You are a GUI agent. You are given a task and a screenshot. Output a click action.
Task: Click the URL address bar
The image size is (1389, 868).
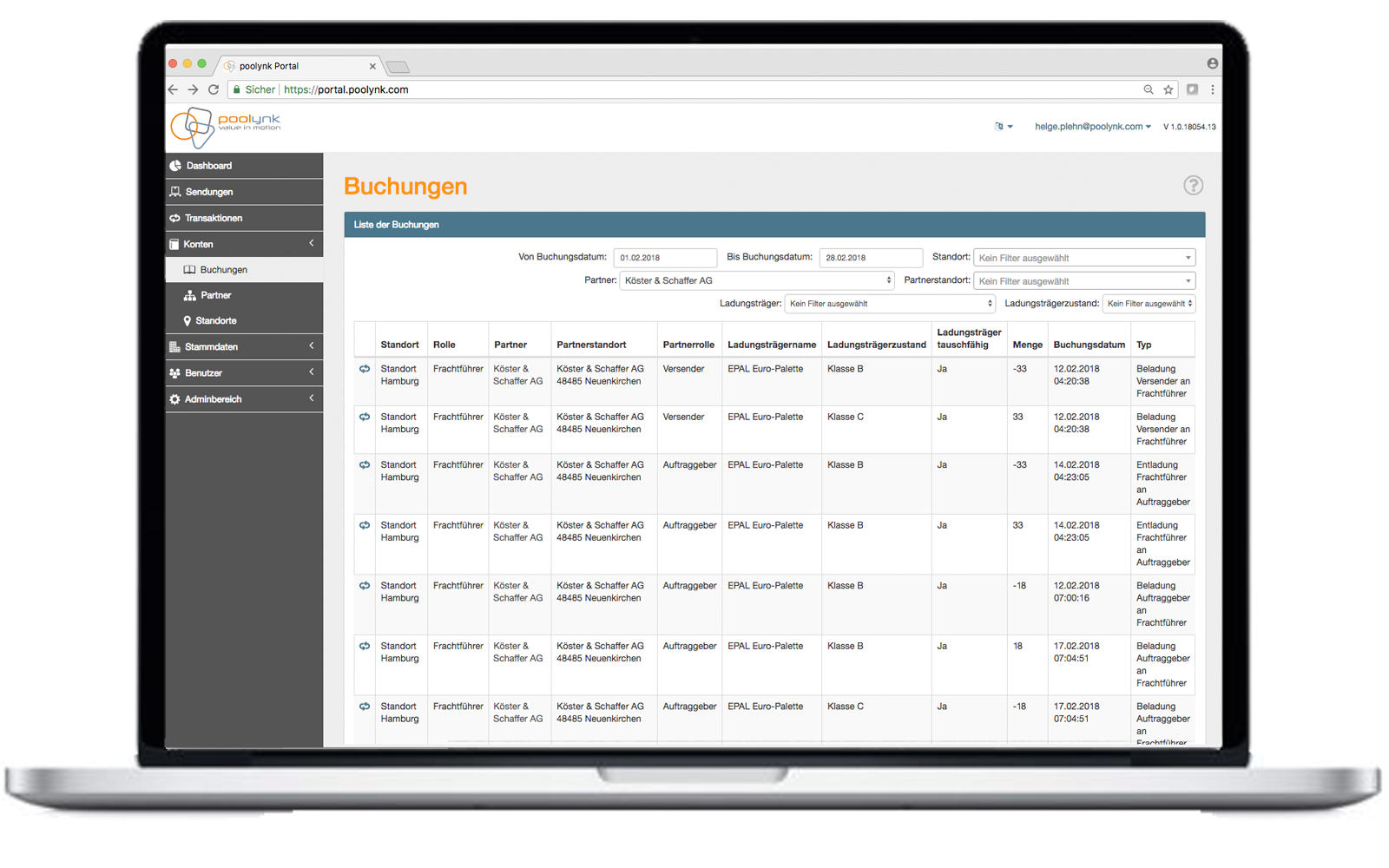(703, 89)
